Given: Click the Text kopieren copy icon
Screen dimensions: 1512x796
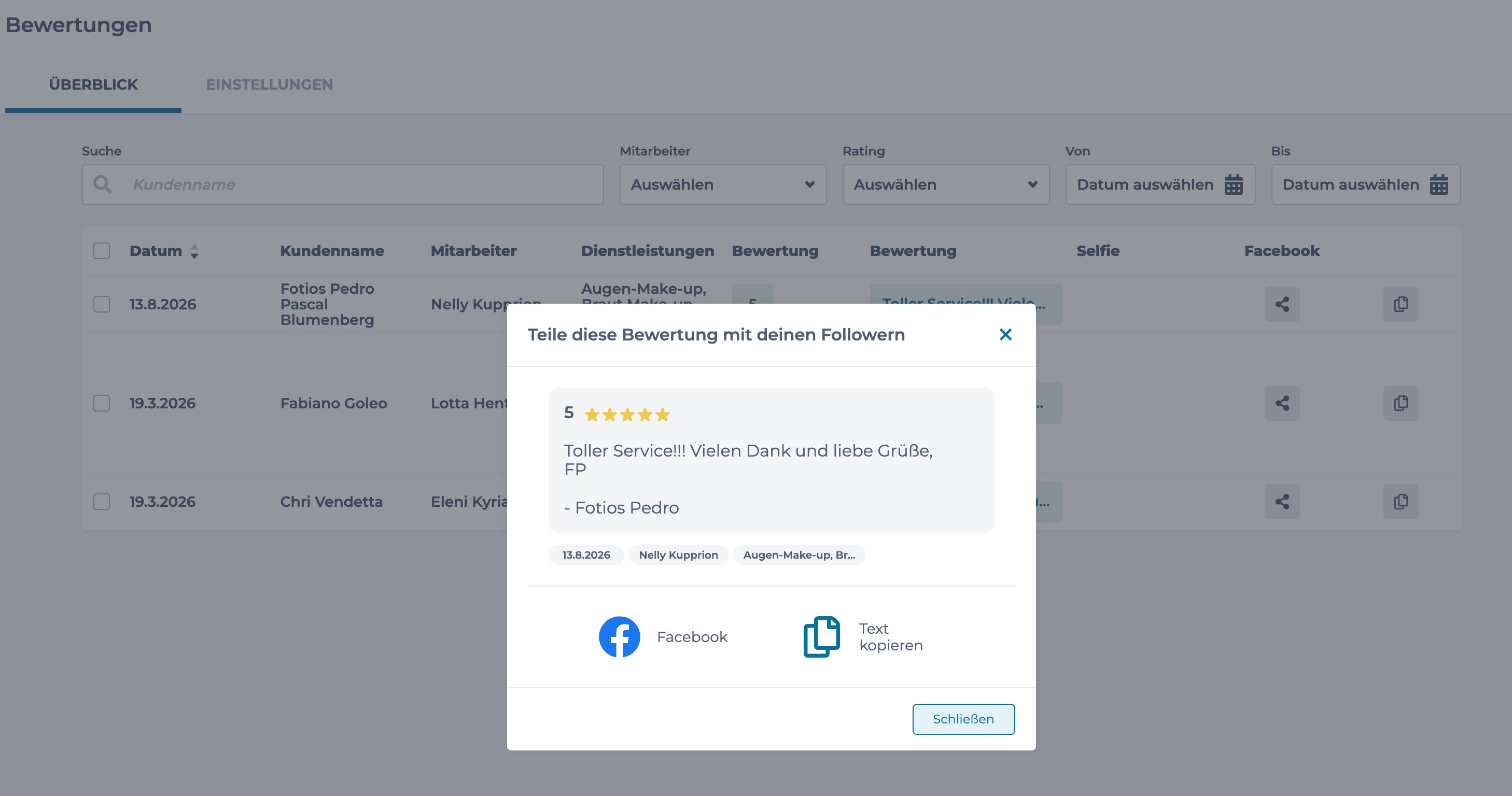Looking at the screenshot, I should [821, 636].
